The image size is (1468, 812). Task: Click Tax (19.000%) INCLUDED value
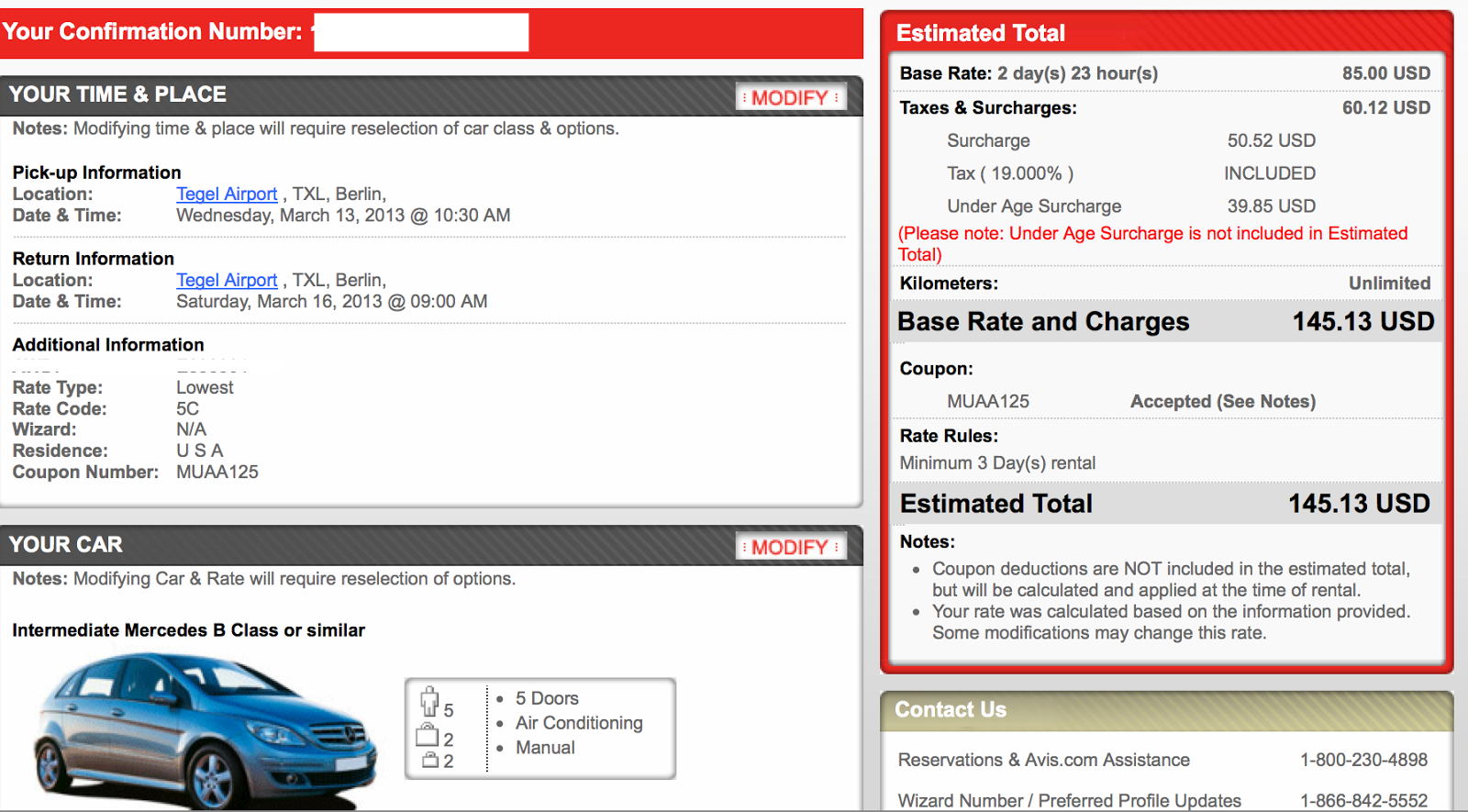click(1270, 173)
